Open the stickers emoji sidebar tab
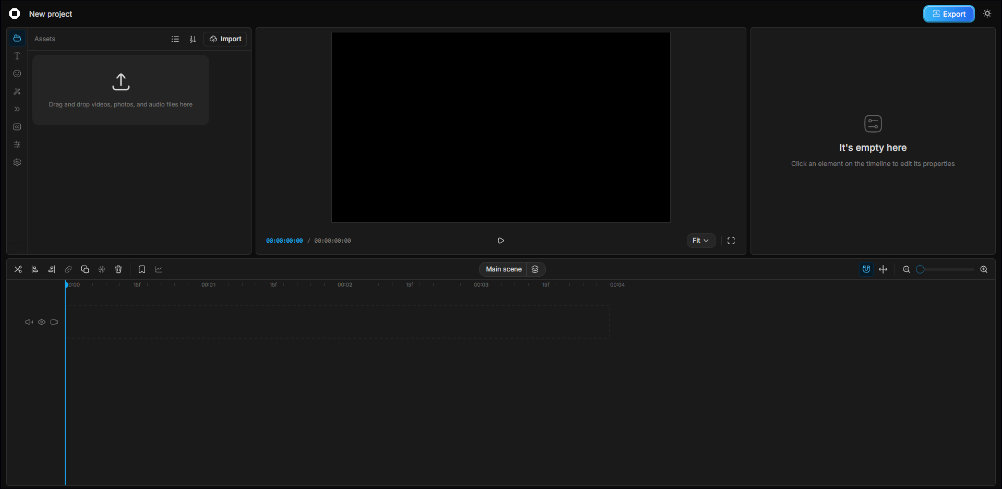The image size is (1002, 489). [x=17, y=74]
